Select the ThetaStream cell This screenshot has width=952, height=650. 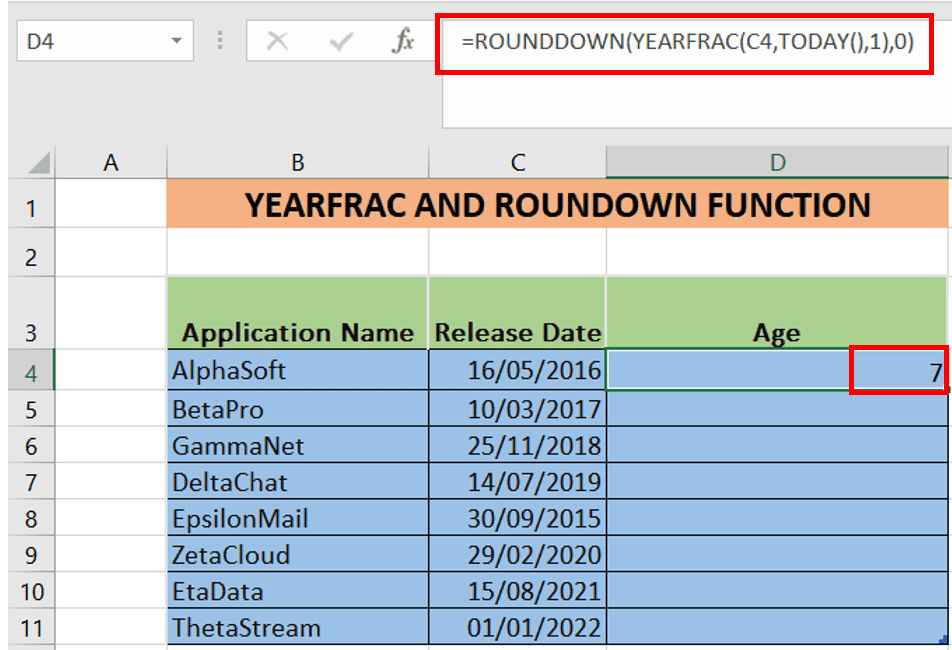click(x=298, y=627)
